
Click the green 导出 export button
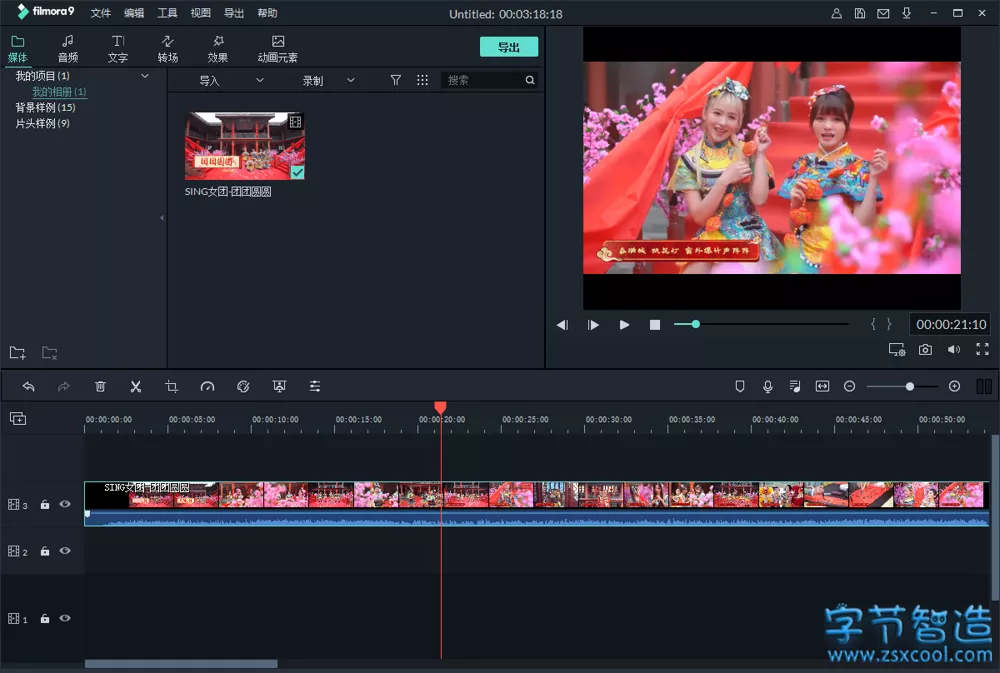tap(508, 47)
